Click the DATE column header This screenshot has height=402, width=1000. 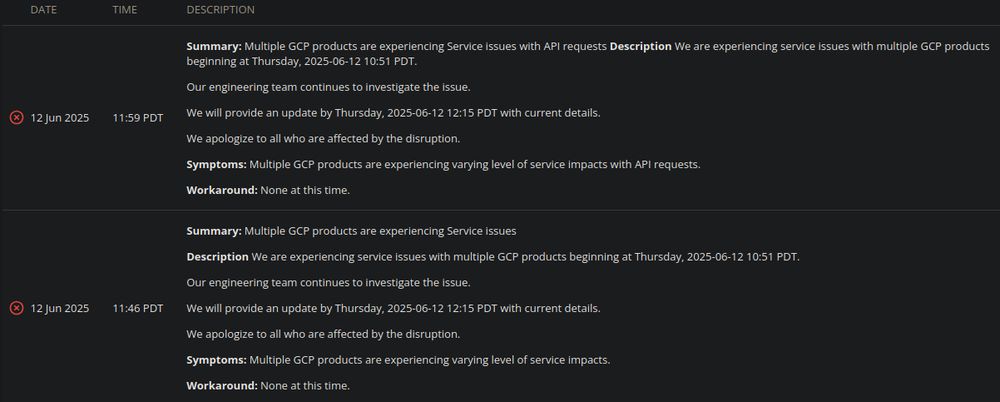tap(43, 10)
